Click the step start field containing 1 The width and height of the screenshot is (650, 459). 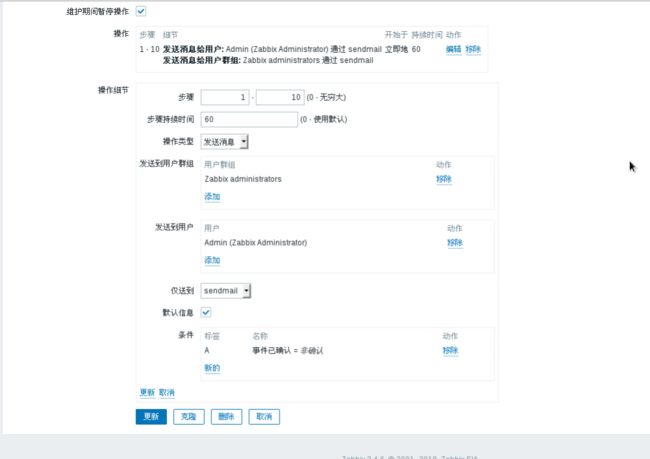pyautogui.click(x=225, y=97)
